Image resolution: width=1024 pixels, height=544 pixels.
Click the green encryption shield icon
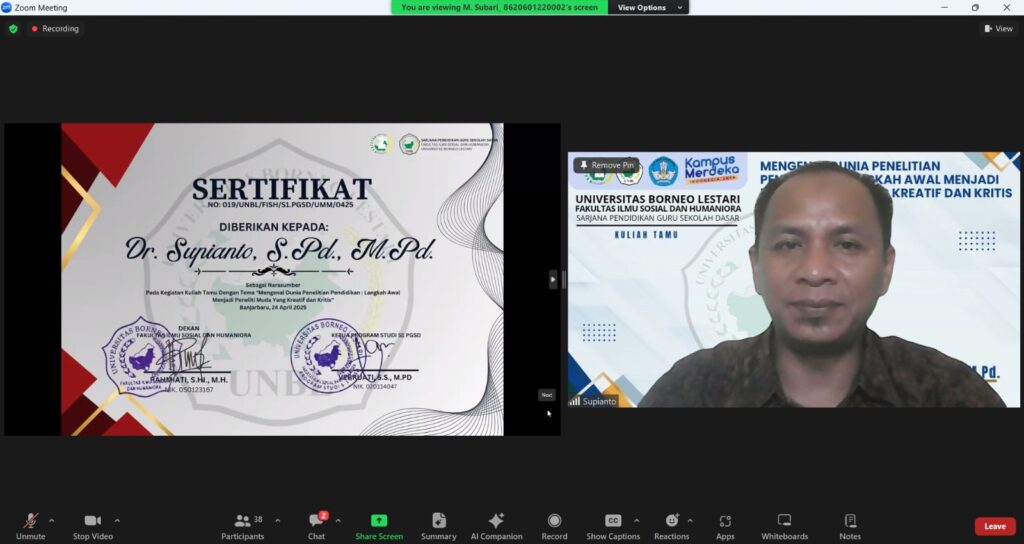click(x=13, y=29)
